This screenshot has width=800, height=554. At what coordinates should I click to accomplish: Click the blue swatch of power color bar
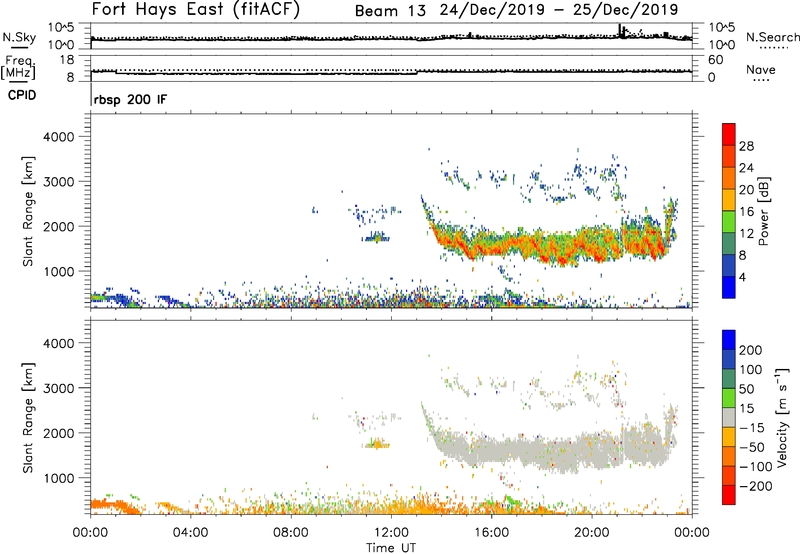coord(729,287)
